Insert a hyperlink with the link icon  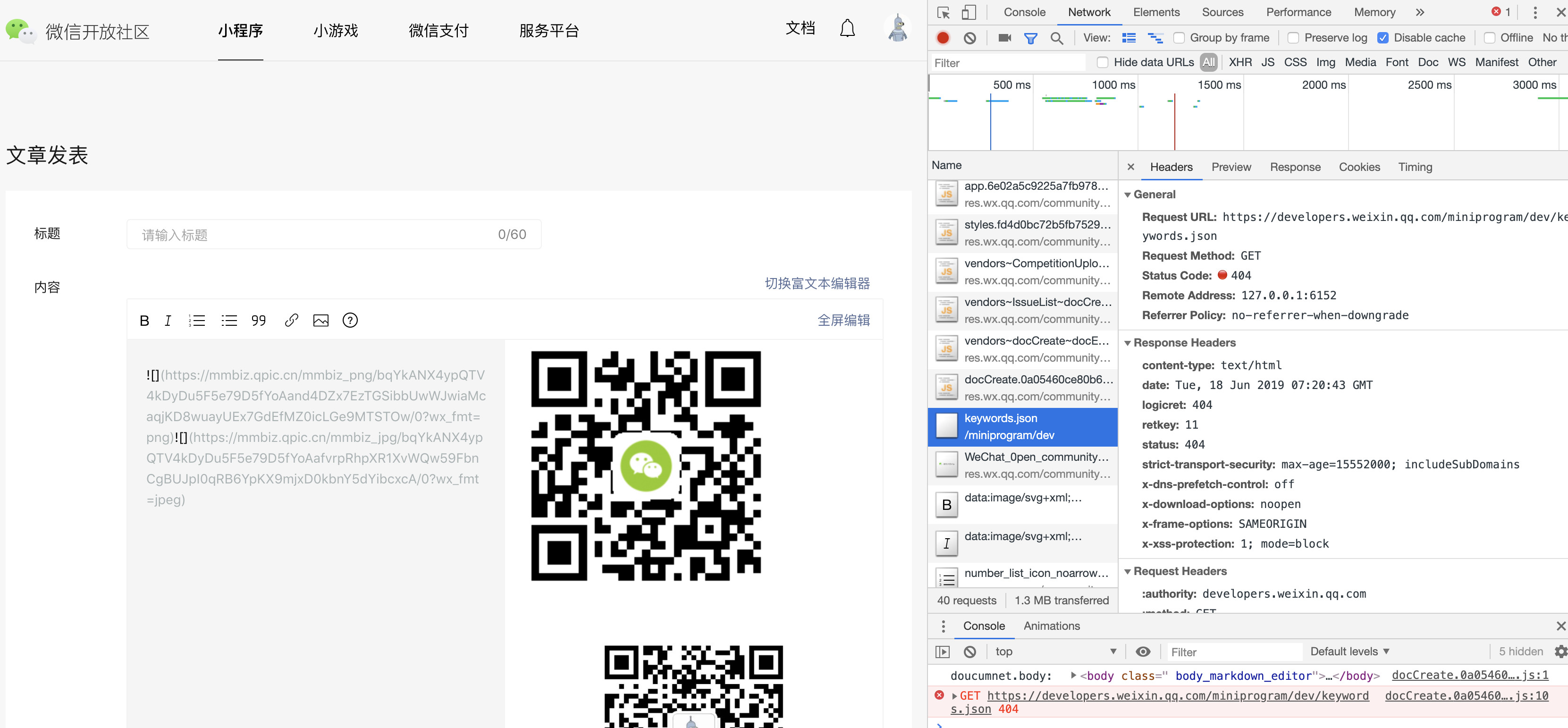point(291,320)
